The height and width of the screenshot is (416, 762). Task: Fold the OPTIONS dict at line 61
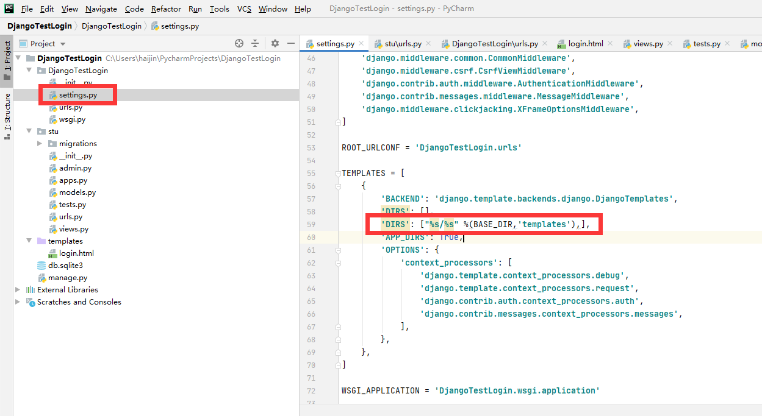coord(338,250)
